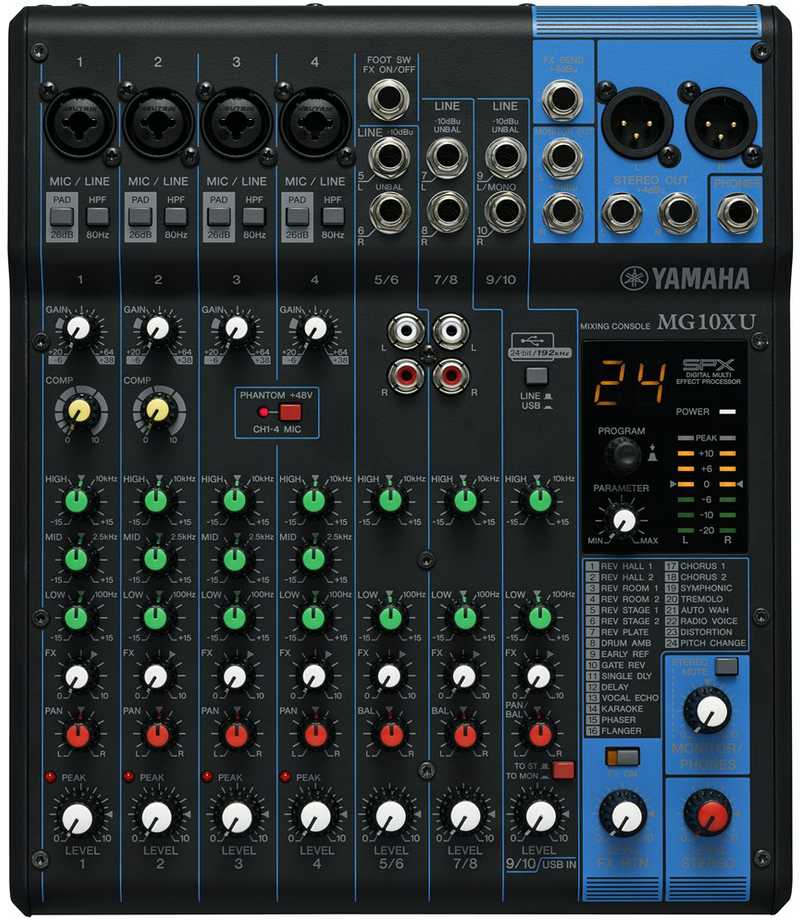Click DRUM AMB in the effects list

[x=626, y=643]
